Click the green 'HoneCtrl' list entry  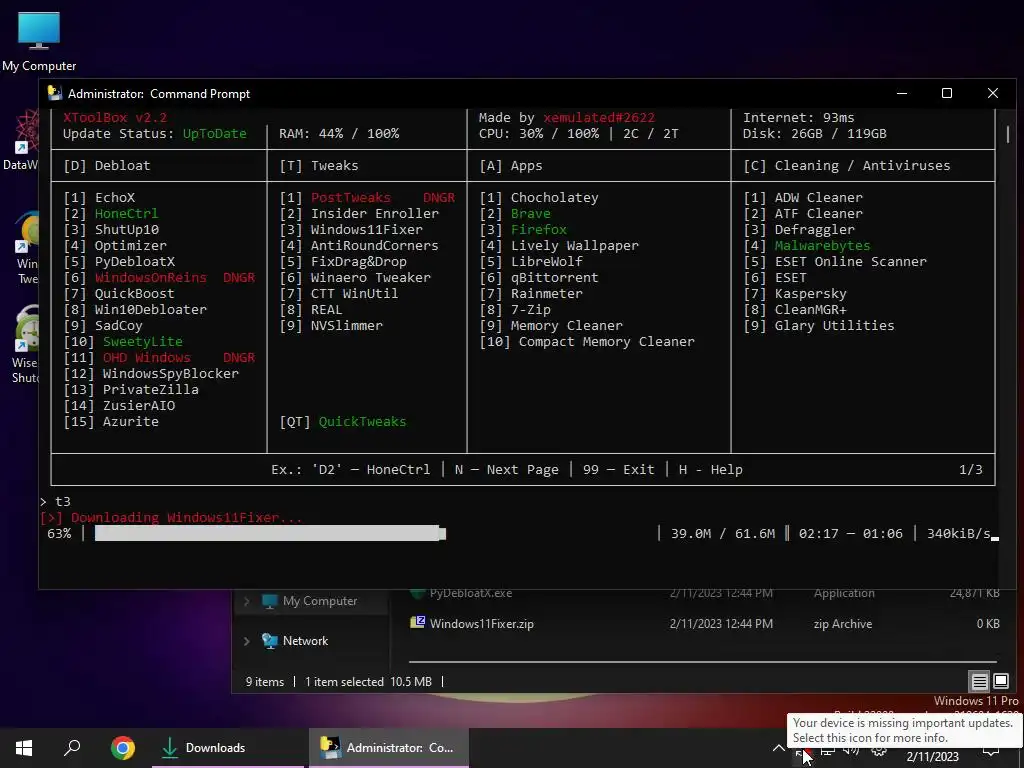pyautogui.click(x=127, y=214)
